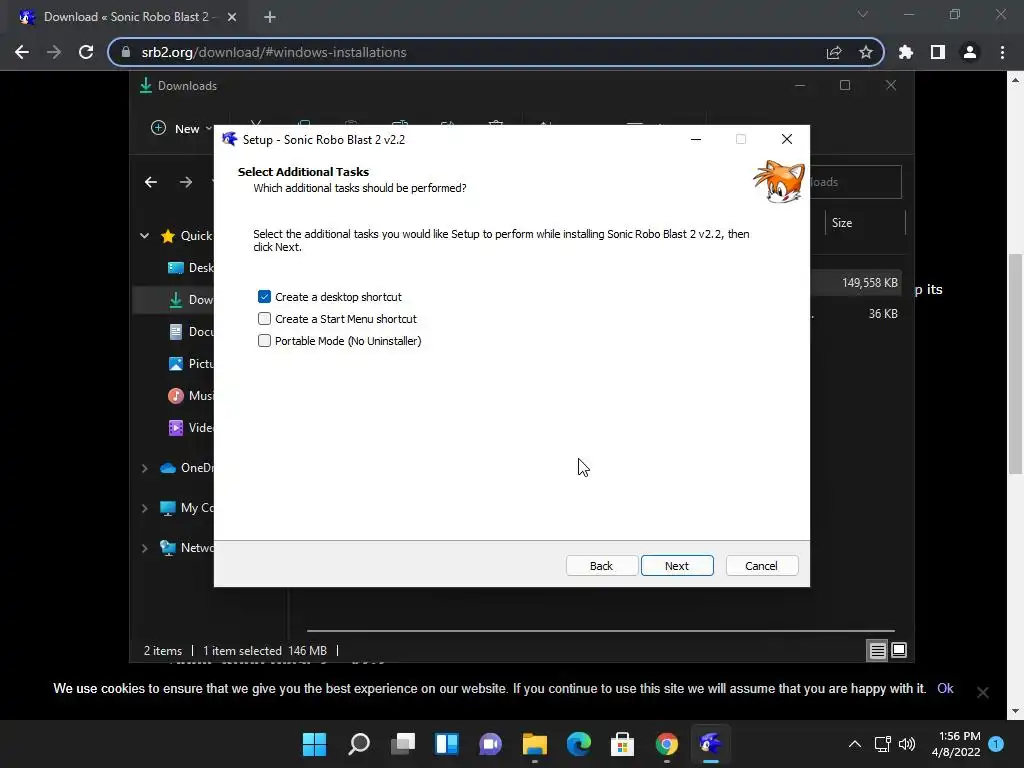The height and width of the screenshot is (768, 1024).
Task: Open Chat icon on taskbar
Action: point(490,744)
